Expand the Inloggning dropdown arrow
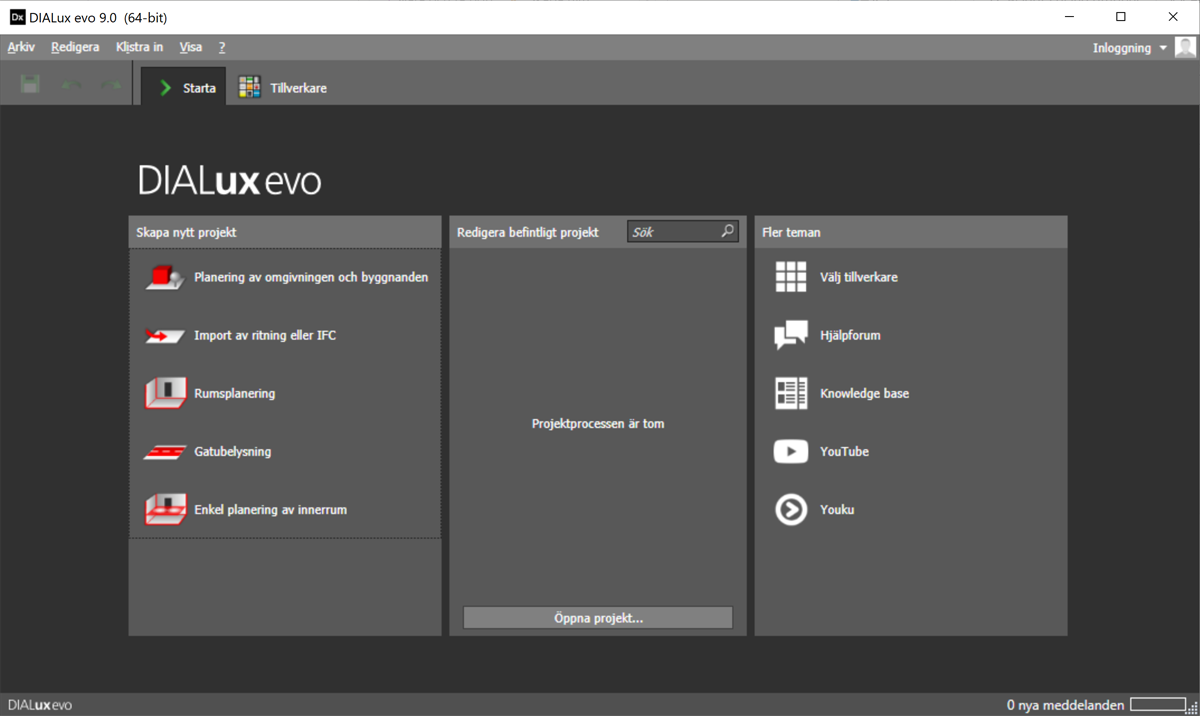The height and width of the screenshot is (716, 1200). [1163, 48]
